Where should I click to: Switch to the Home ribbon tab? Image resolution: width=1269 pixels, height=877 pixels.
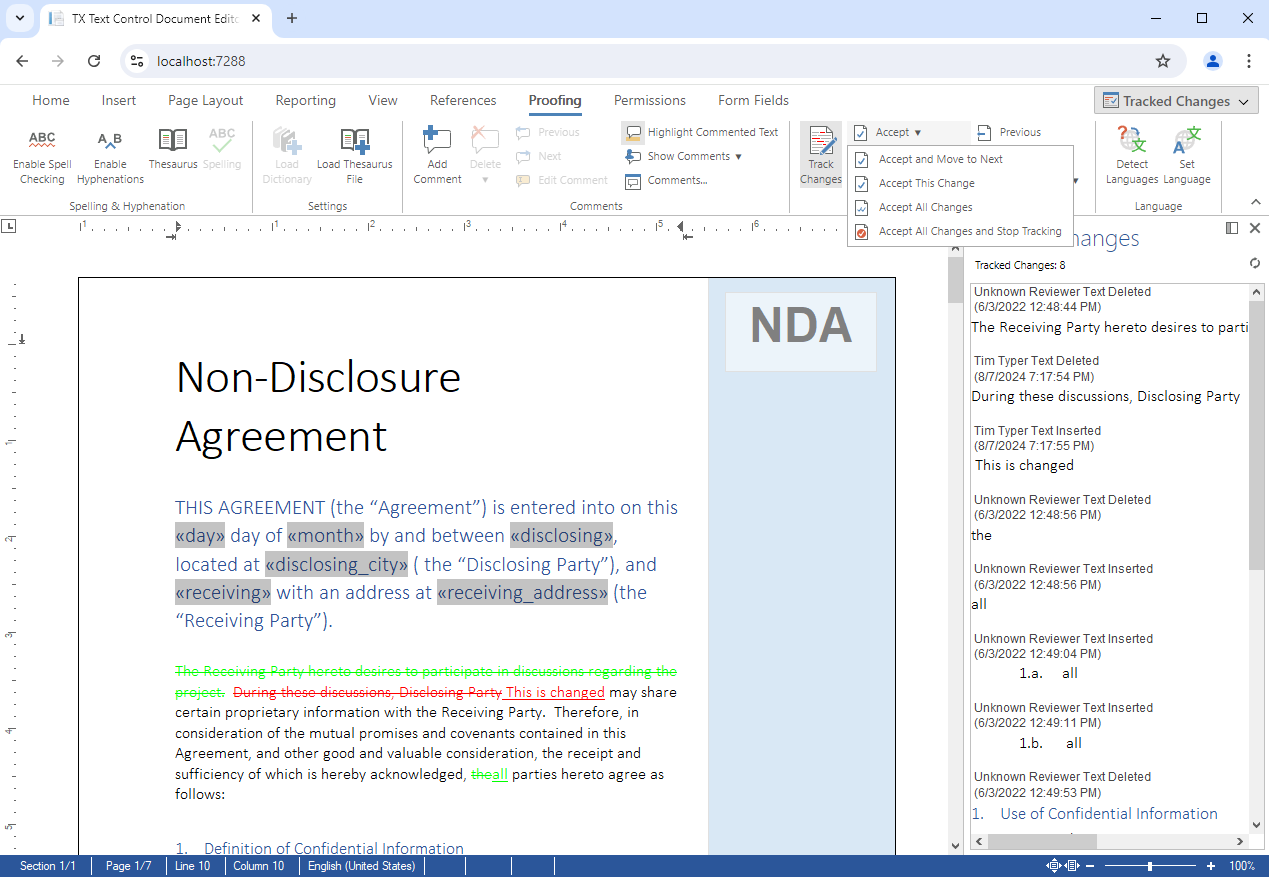(x=51, y=100)
